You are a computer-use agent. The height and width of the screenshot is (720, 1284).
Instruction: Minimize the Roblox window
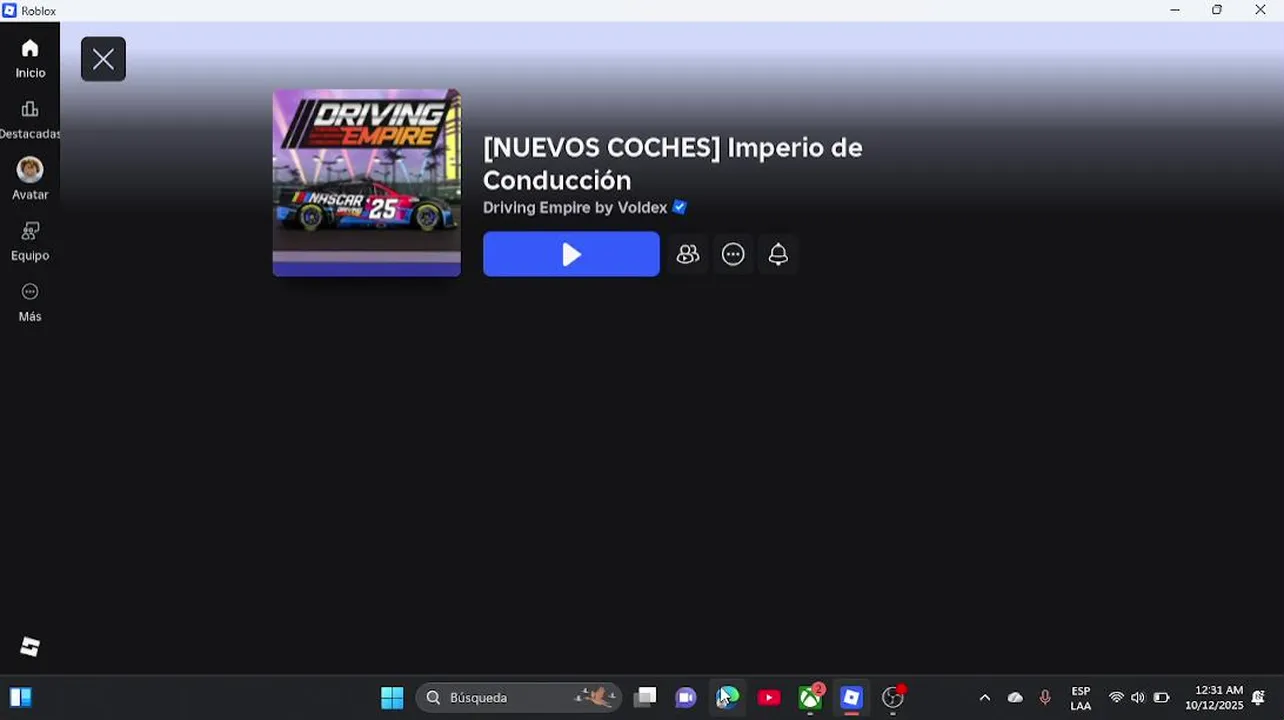point(1175,10)
